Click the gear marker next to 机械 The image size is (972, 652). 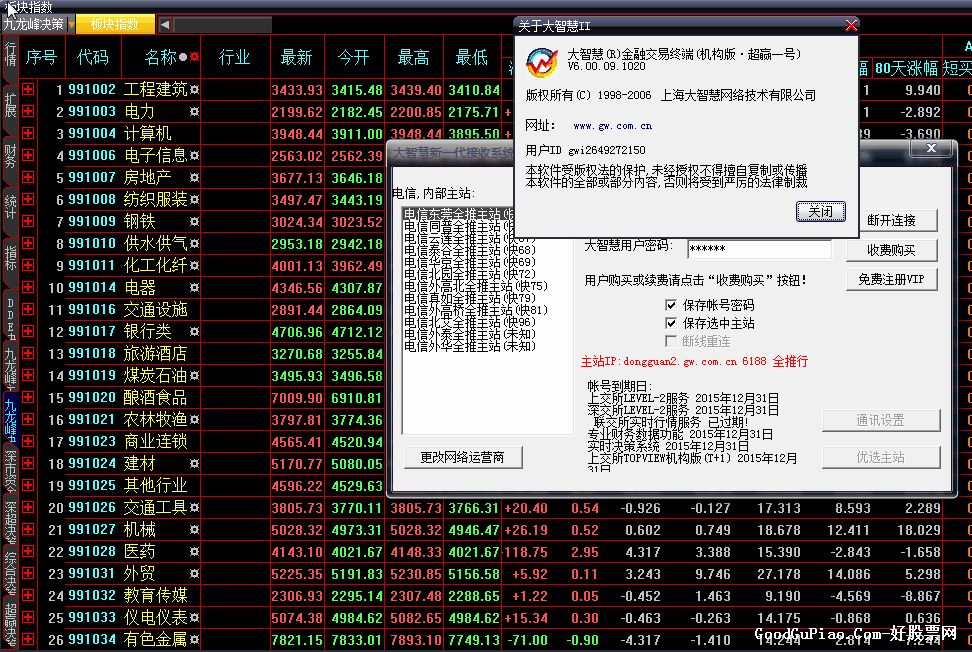[195, 529]
